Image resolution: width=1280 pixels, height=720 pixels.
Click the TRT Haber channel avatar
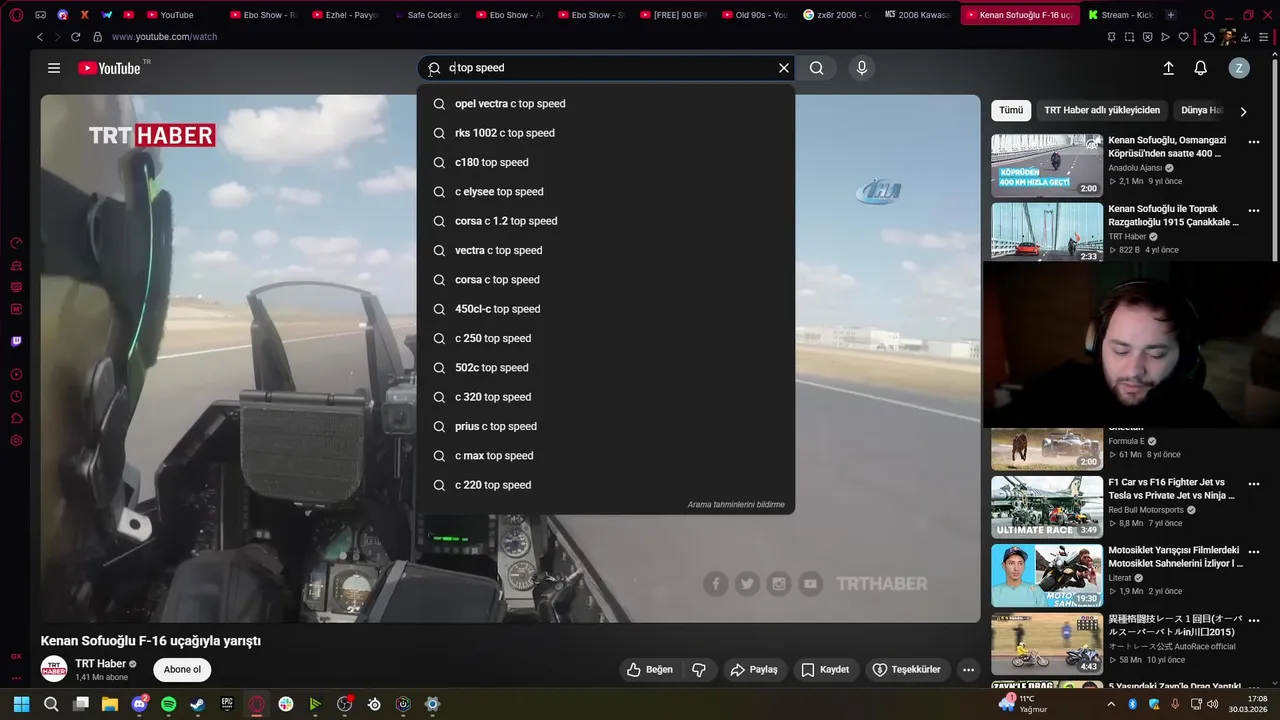pyautogui.click(x=54, y=670)
